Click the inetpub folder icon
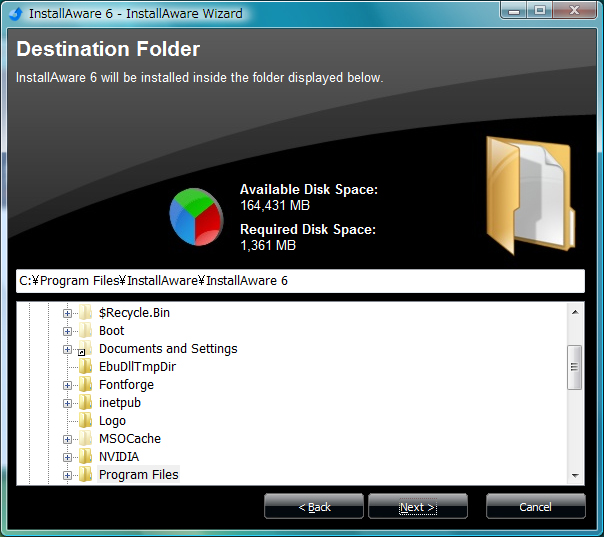Screen dimensions: 604x537 pyautogui.click(x=86, y=403)
